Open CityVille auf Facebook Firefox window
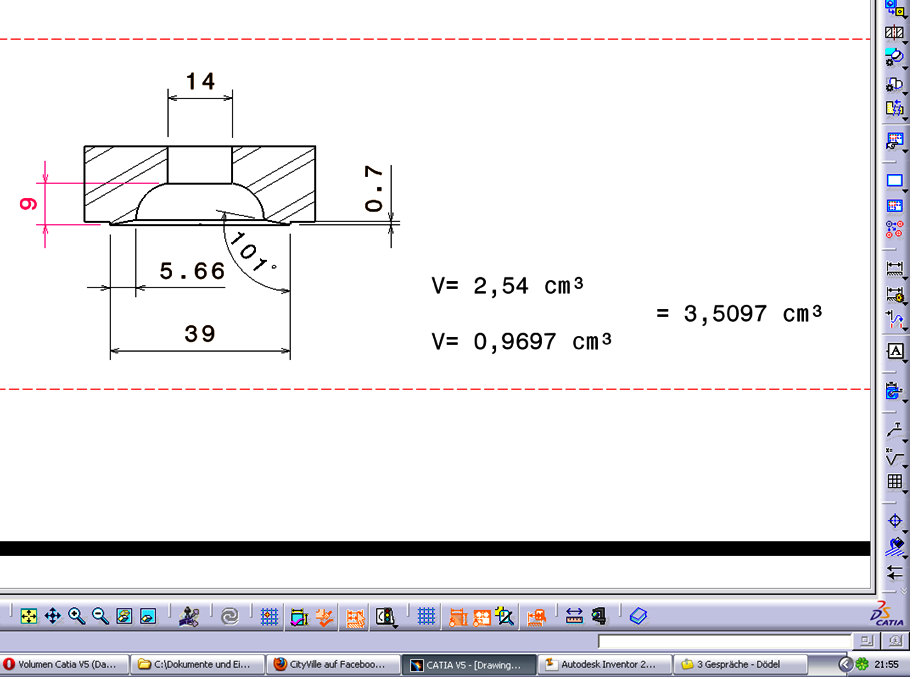Viewport: 912px width, 679px height. click(331, 664)
